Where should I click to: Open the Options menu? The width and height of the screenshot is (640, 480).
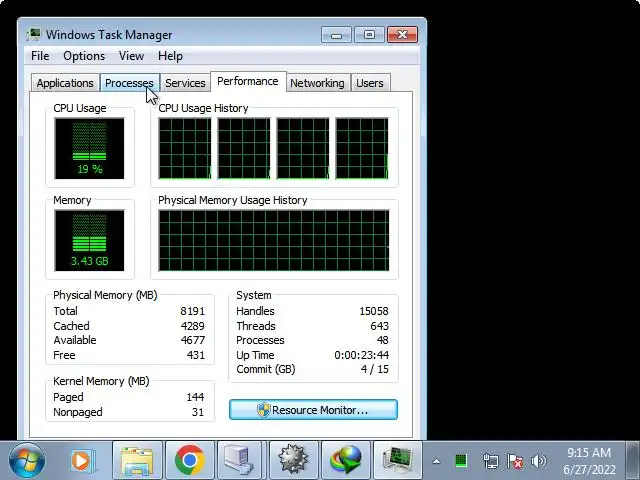point(84,56)
